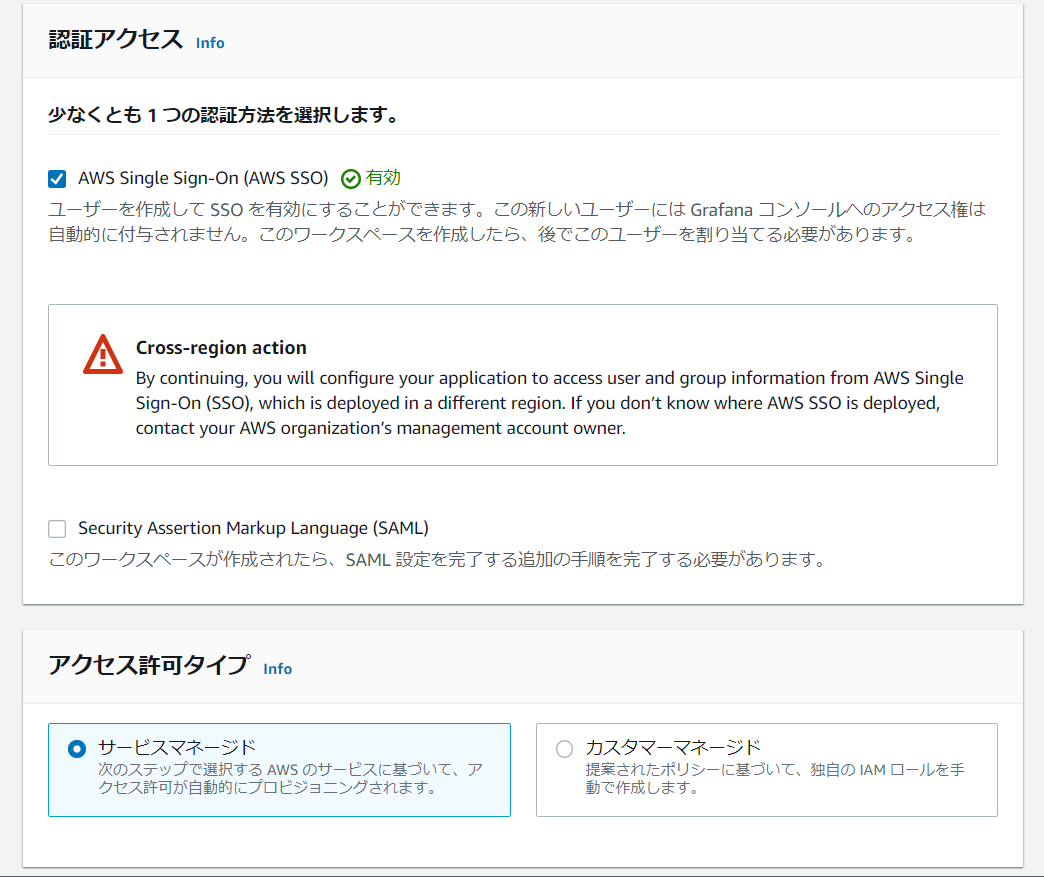
Task: Click the green 有効 checkmark icon
Action: click(350, 179)
